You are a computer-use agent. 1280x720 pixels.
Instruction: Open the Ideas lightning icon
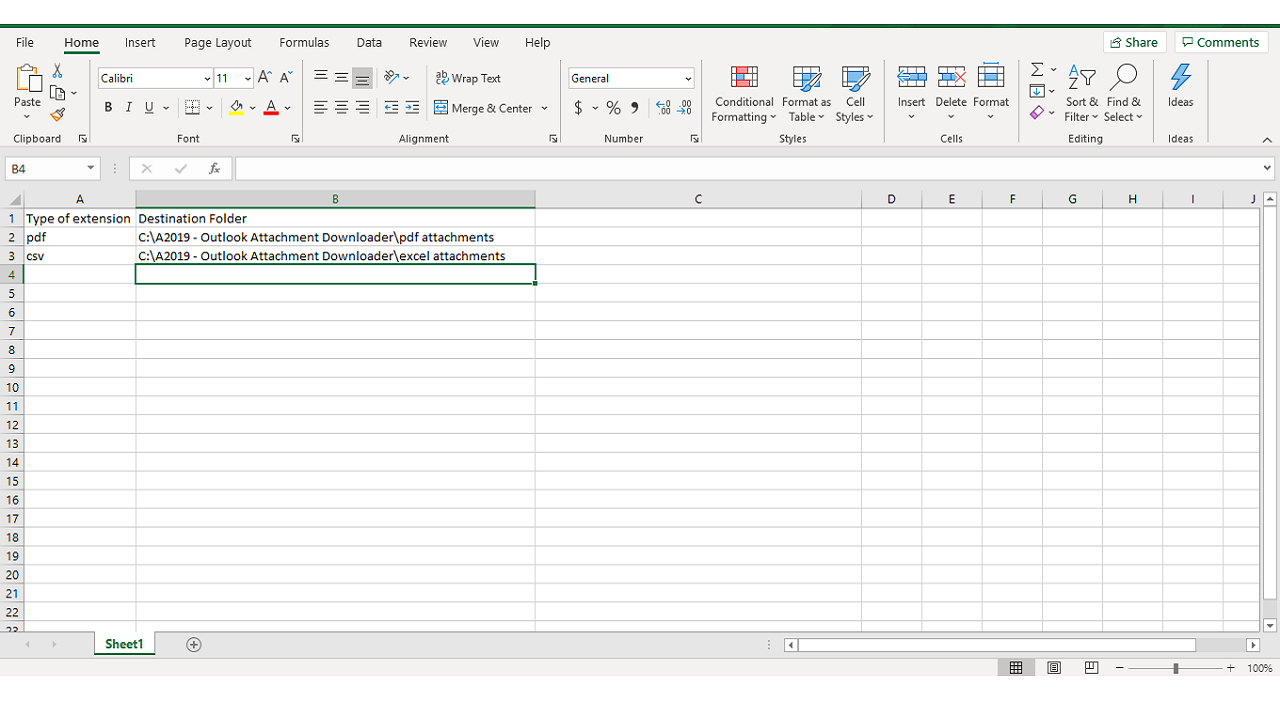pyautogui.click(x=1180, y=87)
